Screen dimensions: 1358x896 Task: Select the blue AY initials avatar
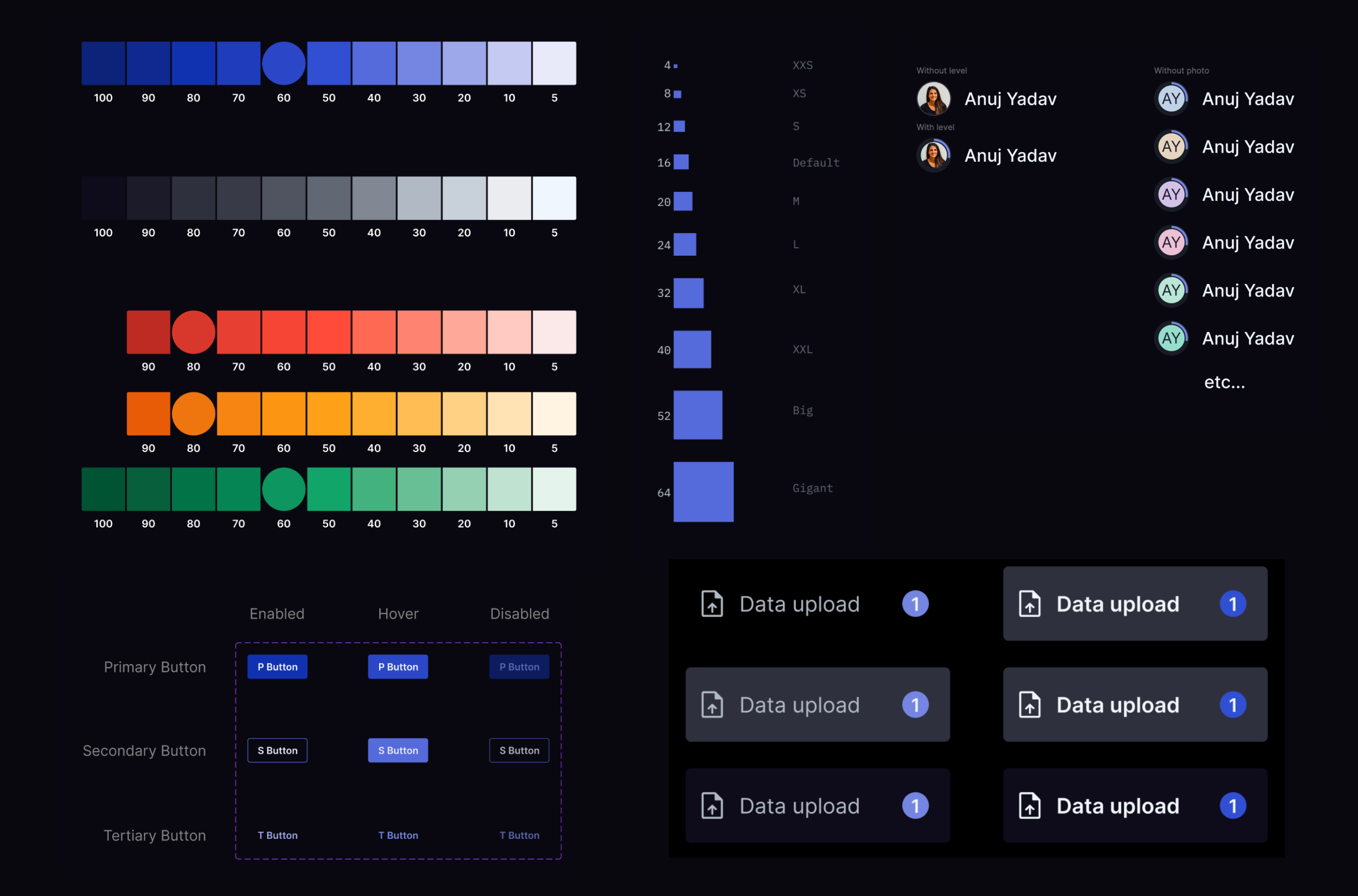click(x=1171, y=99)
